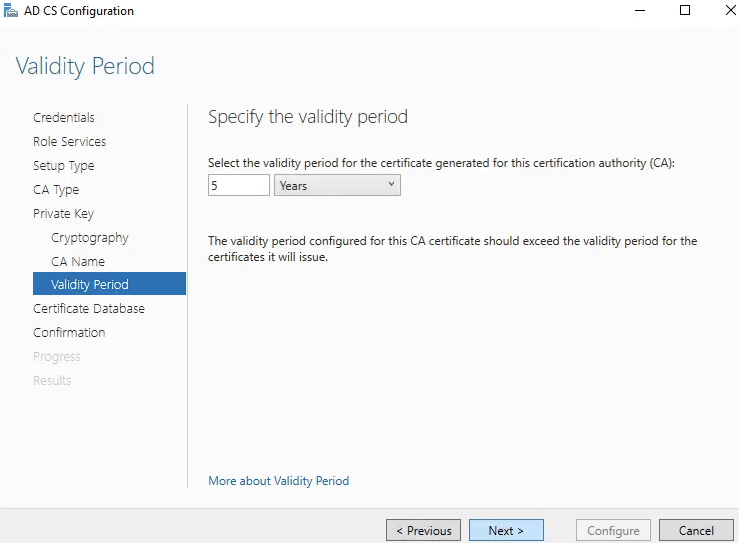739x543 pixels.
Task: Open the Cryptography sub-step
Action: pyautogui.click(x=90, y=237)
